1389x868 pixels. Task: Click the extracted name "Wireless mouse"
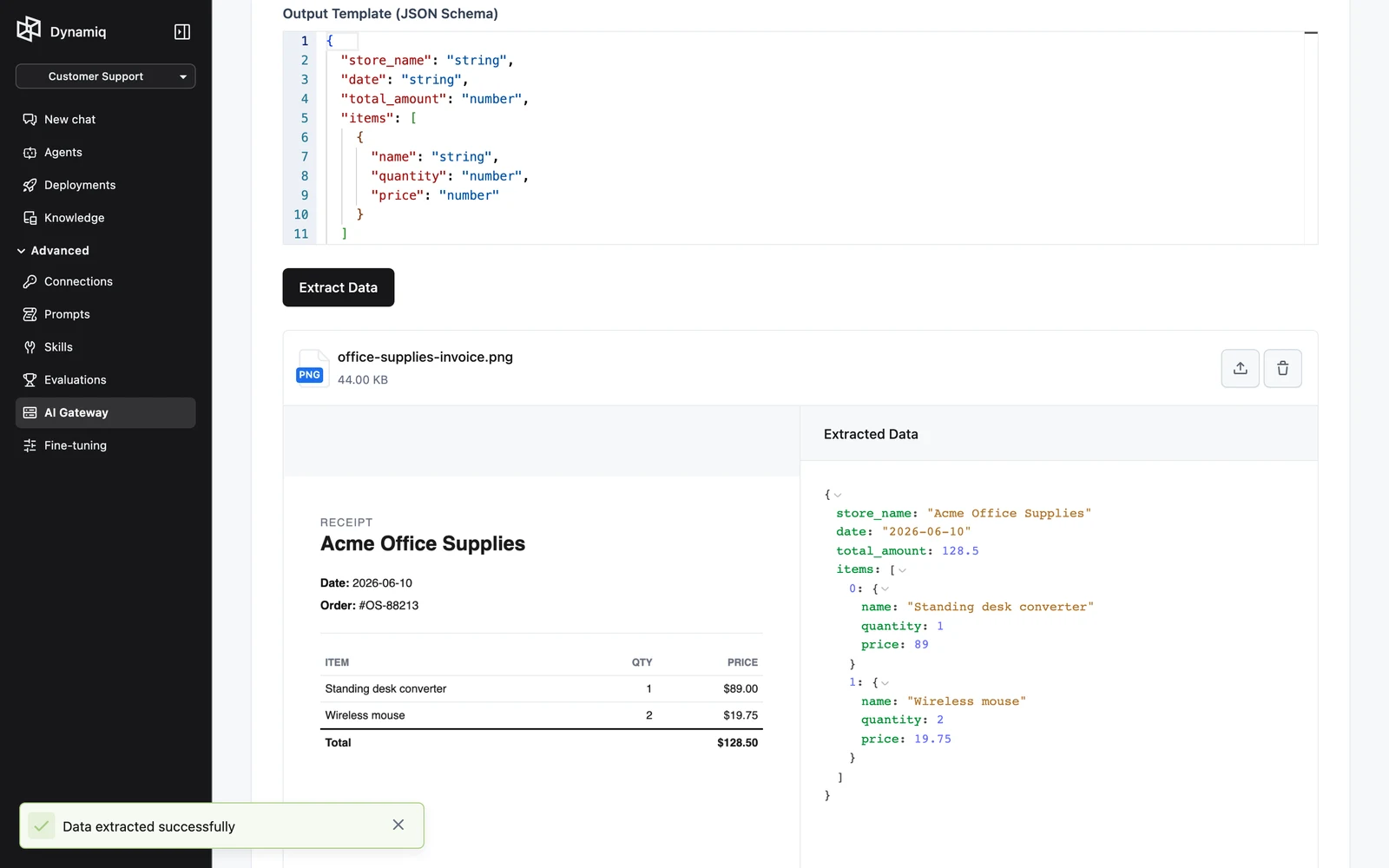[966, 701]
